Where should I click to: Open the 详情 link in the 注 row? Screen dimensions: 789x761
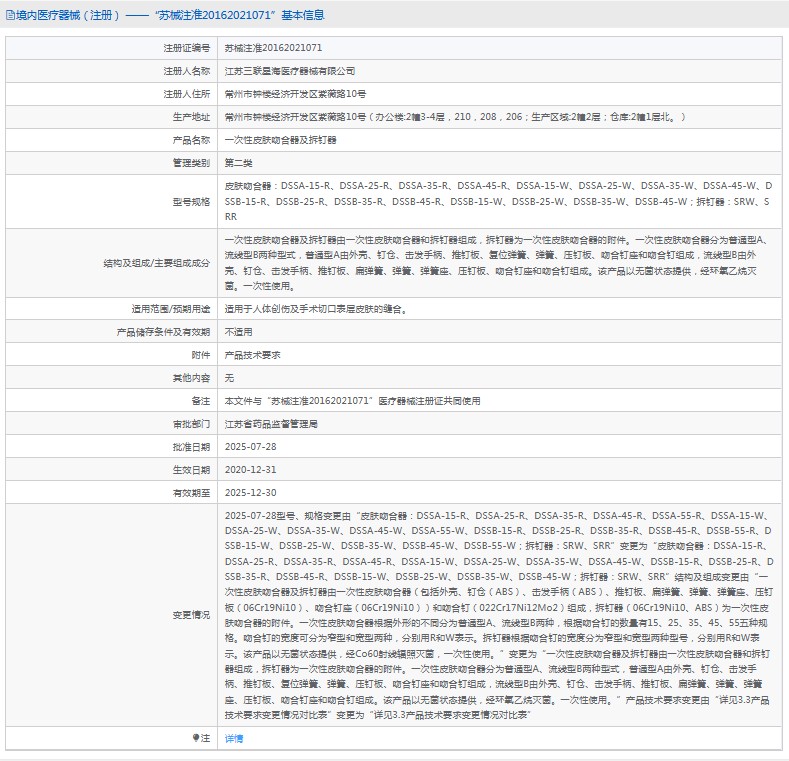click(234, 738)
